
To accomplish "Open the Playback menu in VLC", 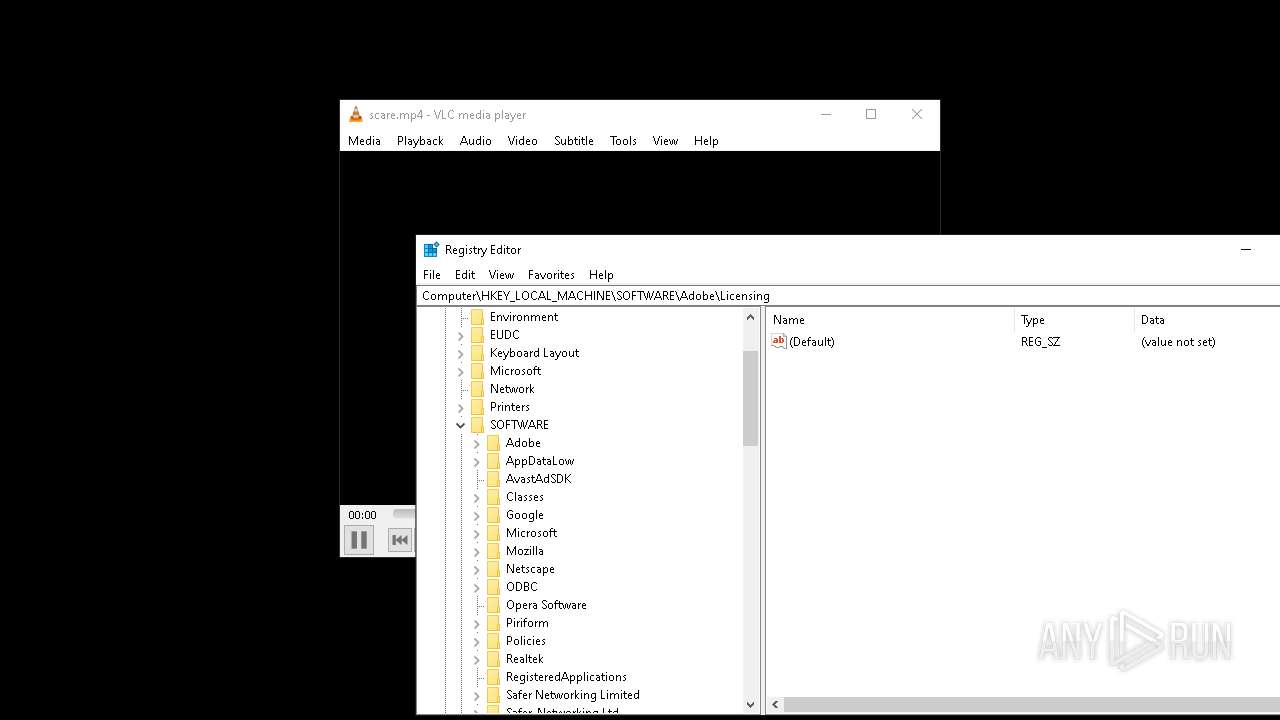I will [x=420, y=141].
